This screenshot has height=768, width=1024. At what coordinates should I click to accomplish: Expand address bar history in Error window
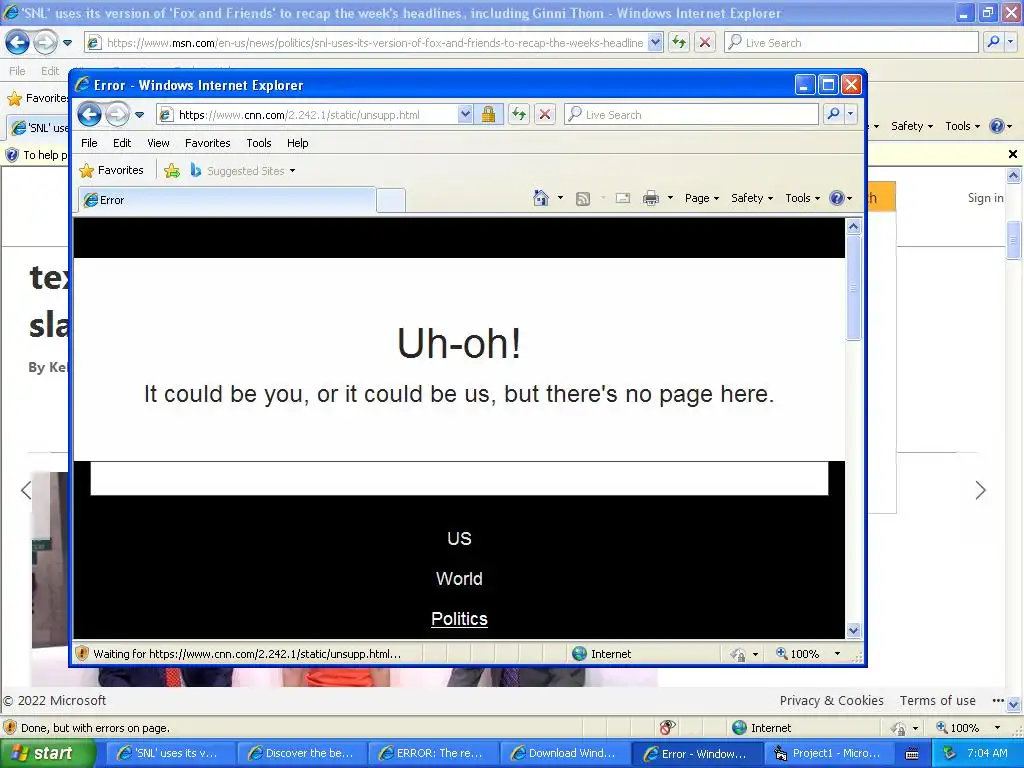(x=464, y=115)
